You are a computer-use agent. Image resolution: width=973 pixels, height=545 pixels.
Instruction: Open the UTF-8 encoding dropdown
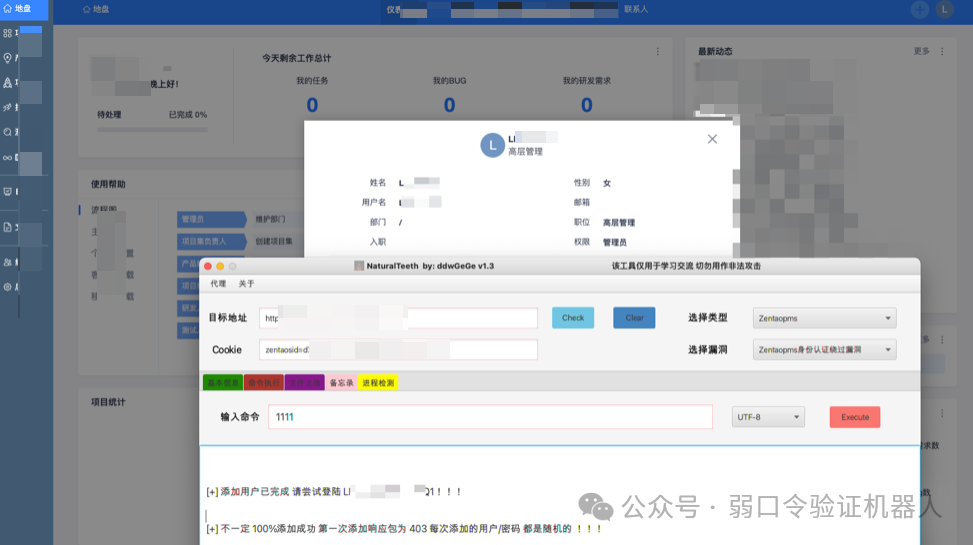pos(768,417)
